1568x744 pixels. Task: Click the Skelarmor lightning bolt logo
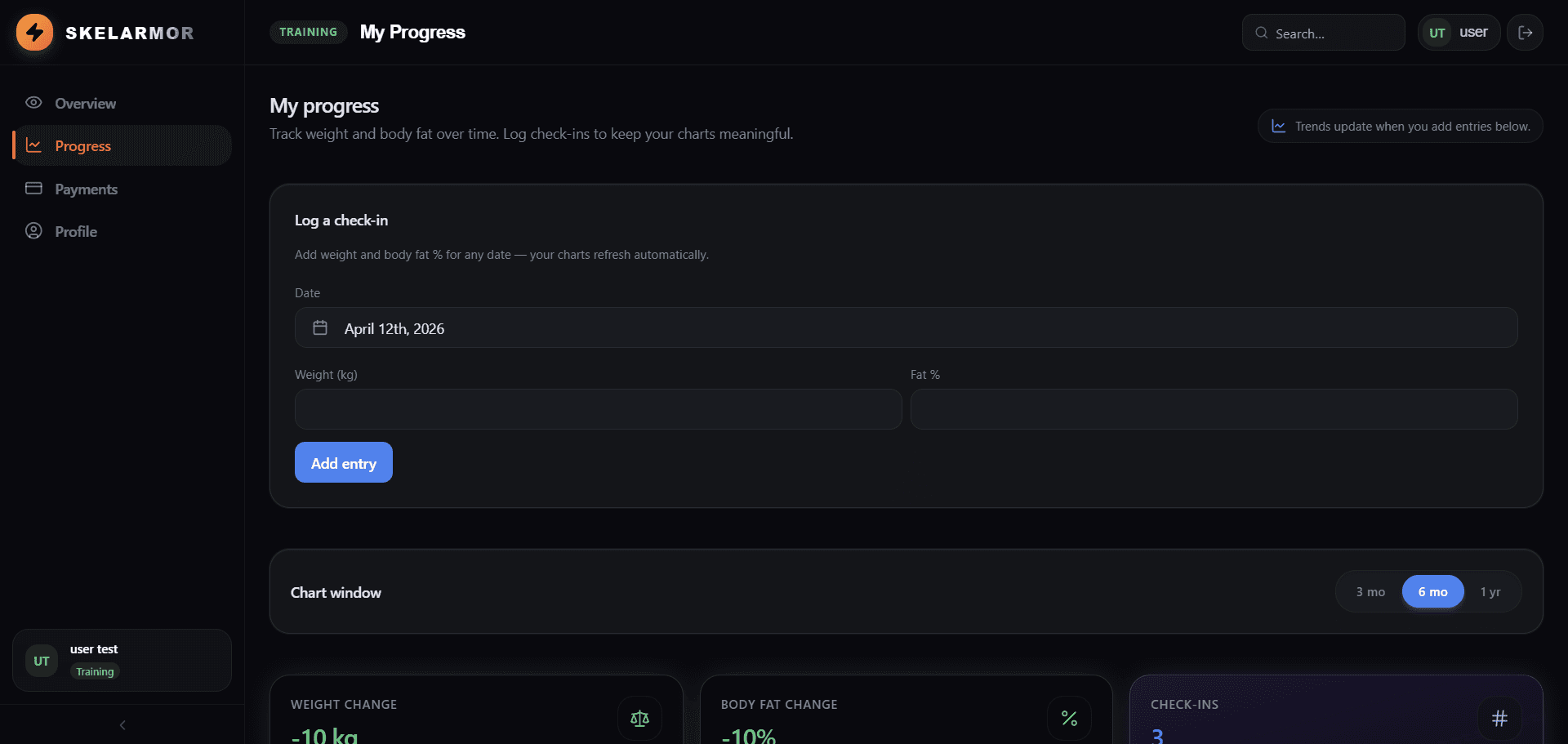(x=34, y=33)
